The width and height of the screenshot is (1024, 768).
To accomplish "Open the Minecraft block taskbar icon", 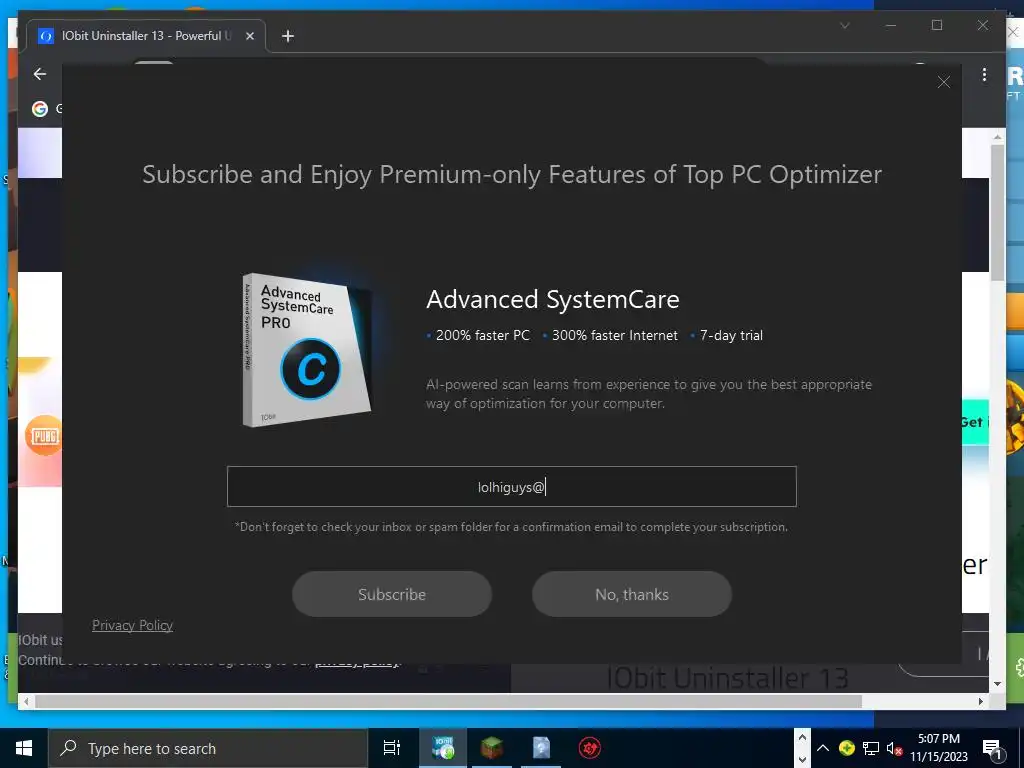I will point(492,748).
